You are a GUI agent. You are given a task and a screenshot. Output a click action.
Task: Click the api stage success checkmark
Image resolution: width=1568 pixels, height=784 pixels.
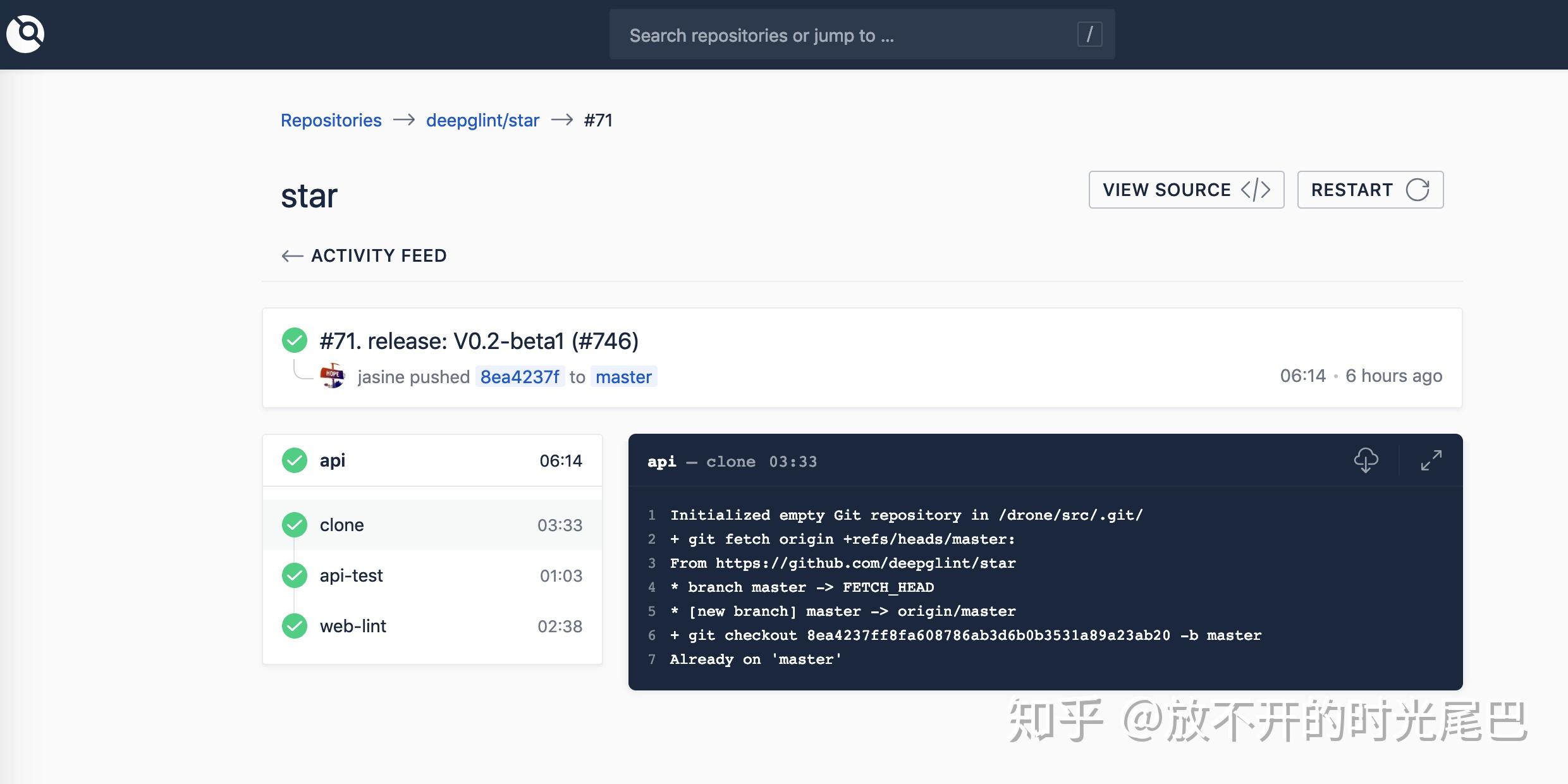pos(295,460)
